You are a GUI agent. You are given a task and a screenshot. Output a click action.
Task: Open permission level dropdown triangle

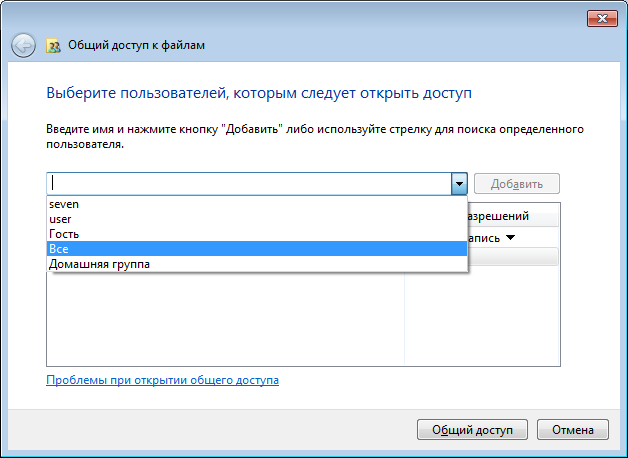coord(510,238)
